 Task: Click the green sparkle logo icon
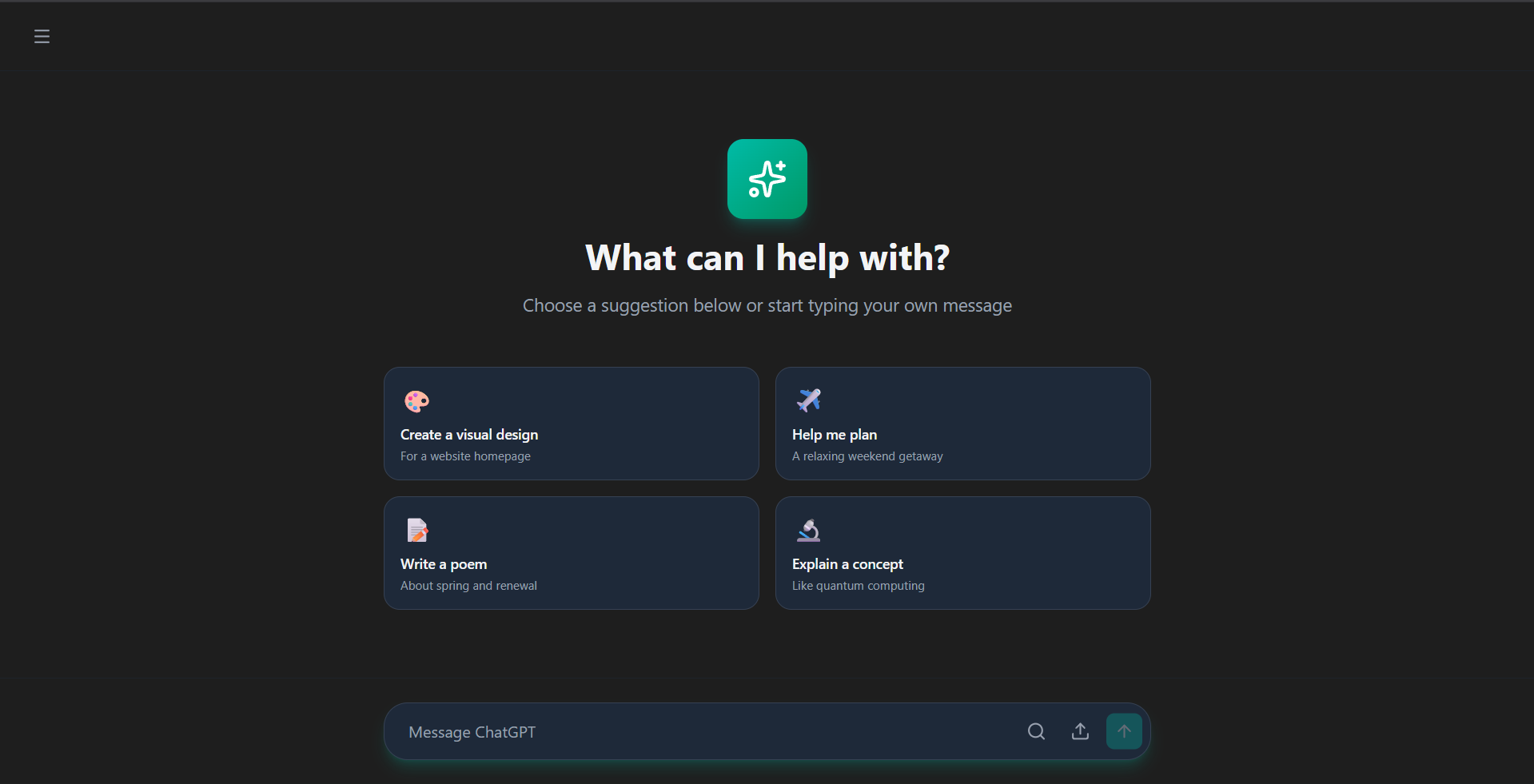tap(767, 179)
